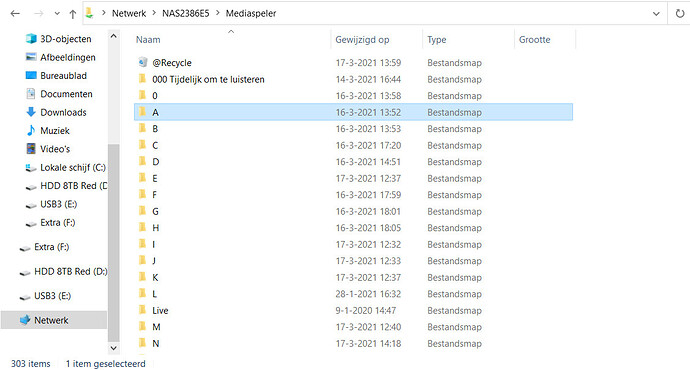Refresh the Mediaspeler folder view

click(x=680, y=14)
